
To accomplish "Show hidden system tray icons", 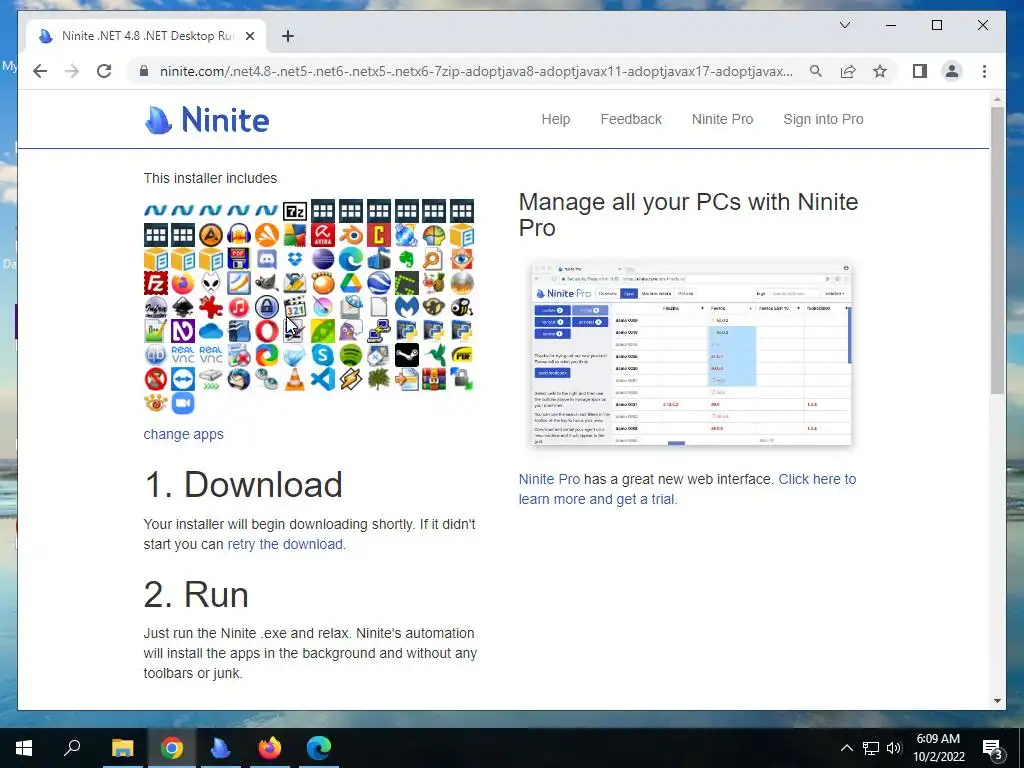I will (x=846, y=748).
